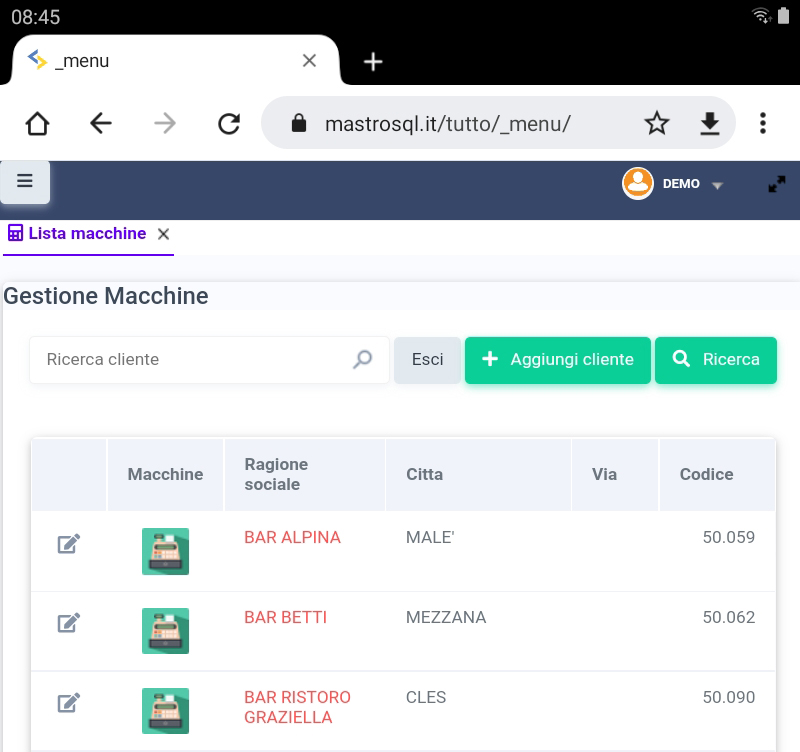800x752 pixels.
Task: Toggle fullscreen with the expand arrows icon
Action: 776,184
